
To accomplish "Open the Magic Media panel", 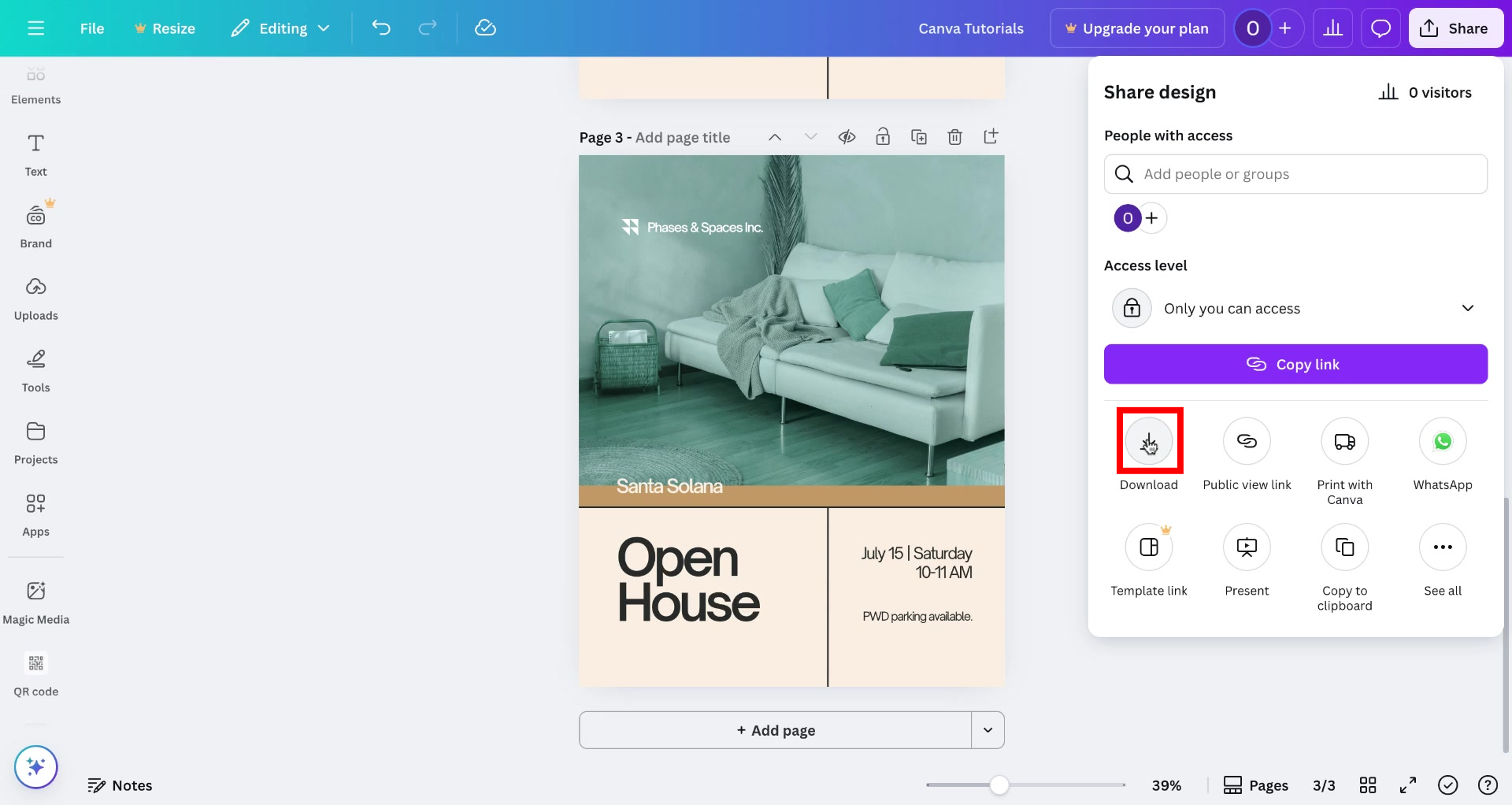I will coord(35,600).
